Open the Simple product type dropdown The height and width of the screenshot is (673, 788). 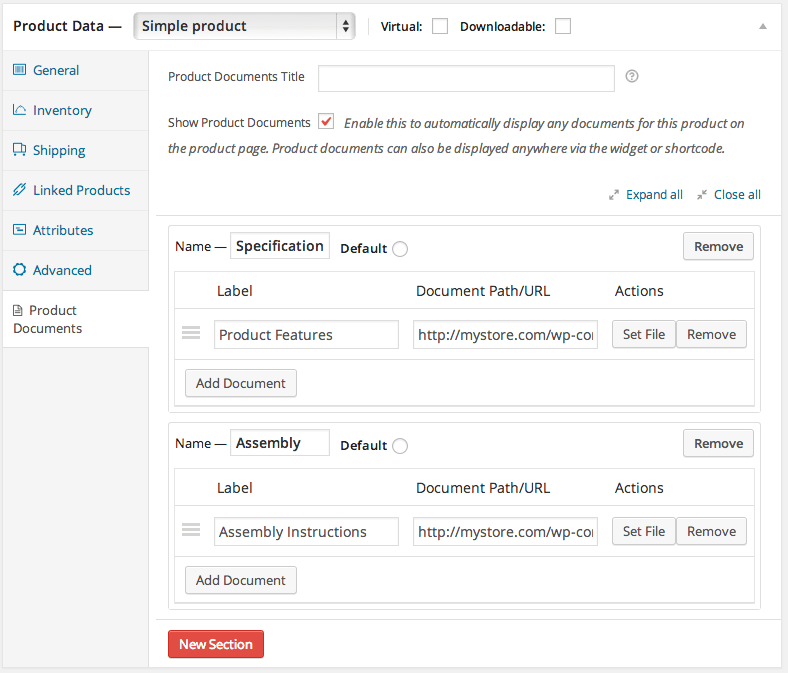tap(244, 26)
